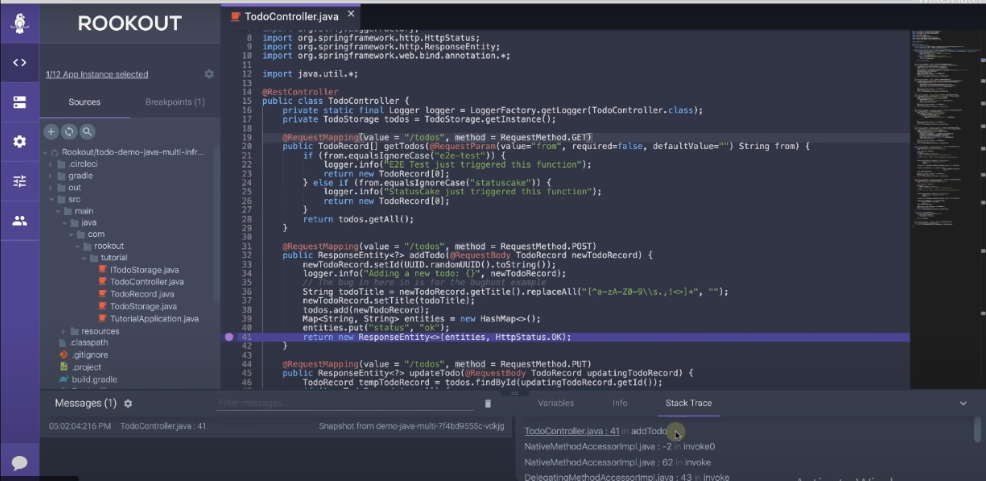Collapse the main folder
The width and height of the screenshot is (986, 481).
pos(58,211)
